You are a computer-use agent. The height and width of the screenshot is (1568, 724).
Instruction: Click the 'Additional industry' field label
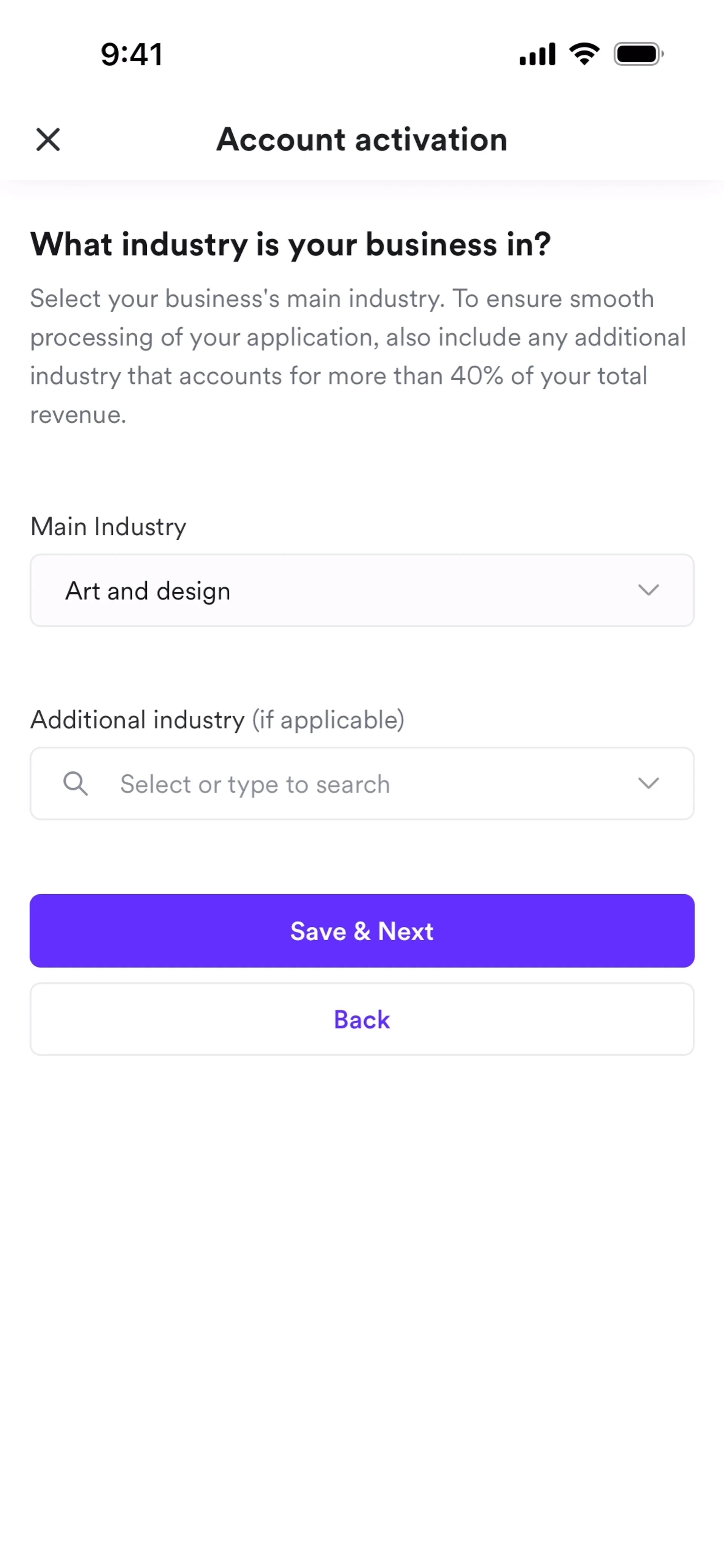tap(138, 720)
